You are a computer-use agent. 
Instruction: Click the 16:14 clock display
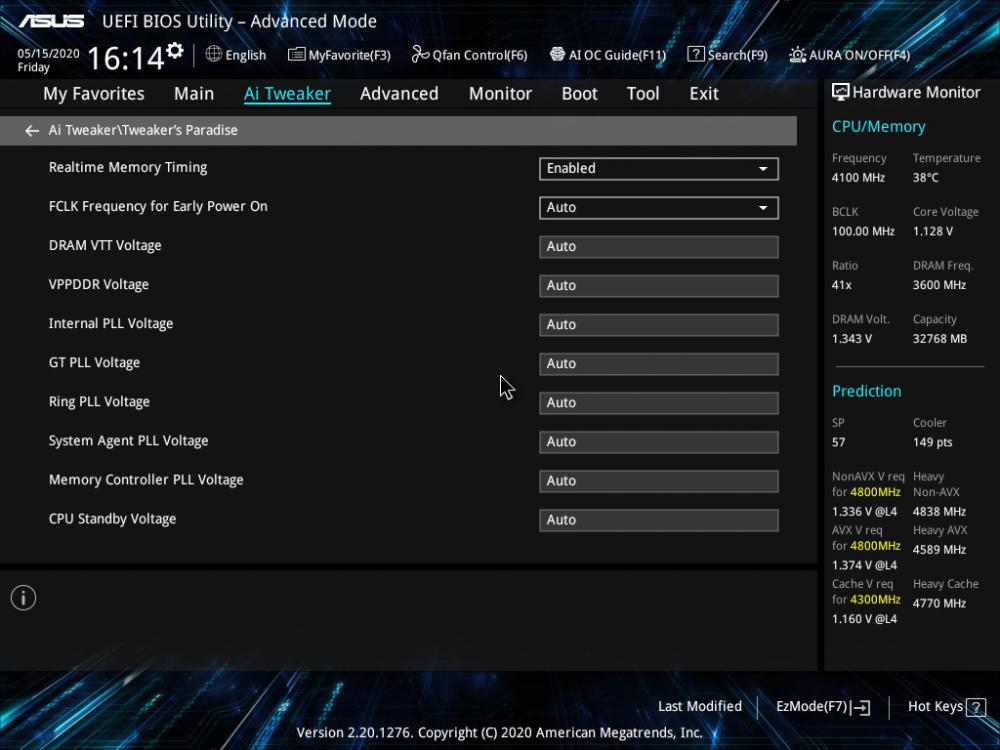(126, 58)
